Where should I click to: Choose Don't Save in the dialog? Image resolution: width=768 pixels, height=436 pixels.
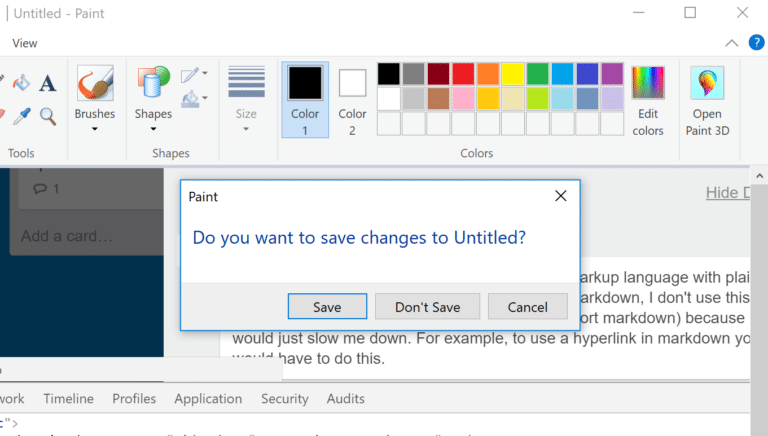click(x=427, y=306)
